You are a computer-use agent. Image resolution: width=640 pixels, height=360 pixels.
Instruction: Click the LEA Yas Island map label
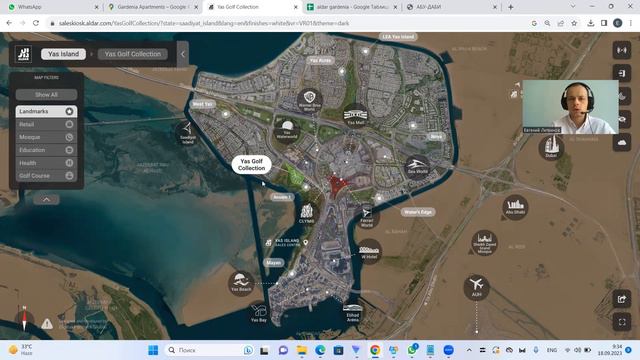[398, 37]
